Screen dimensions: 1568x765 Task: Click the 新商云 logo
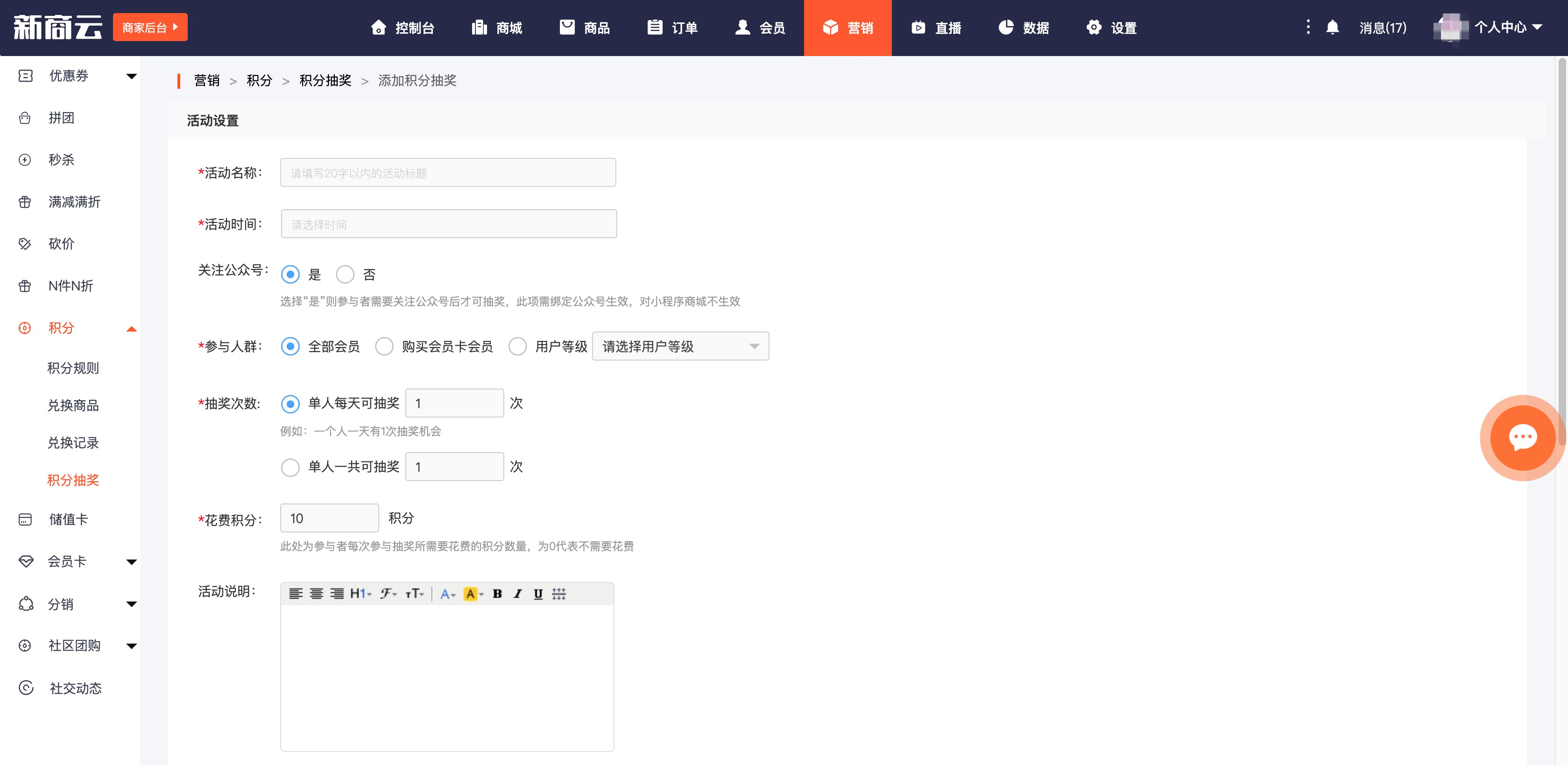click(x=58, y=28)
